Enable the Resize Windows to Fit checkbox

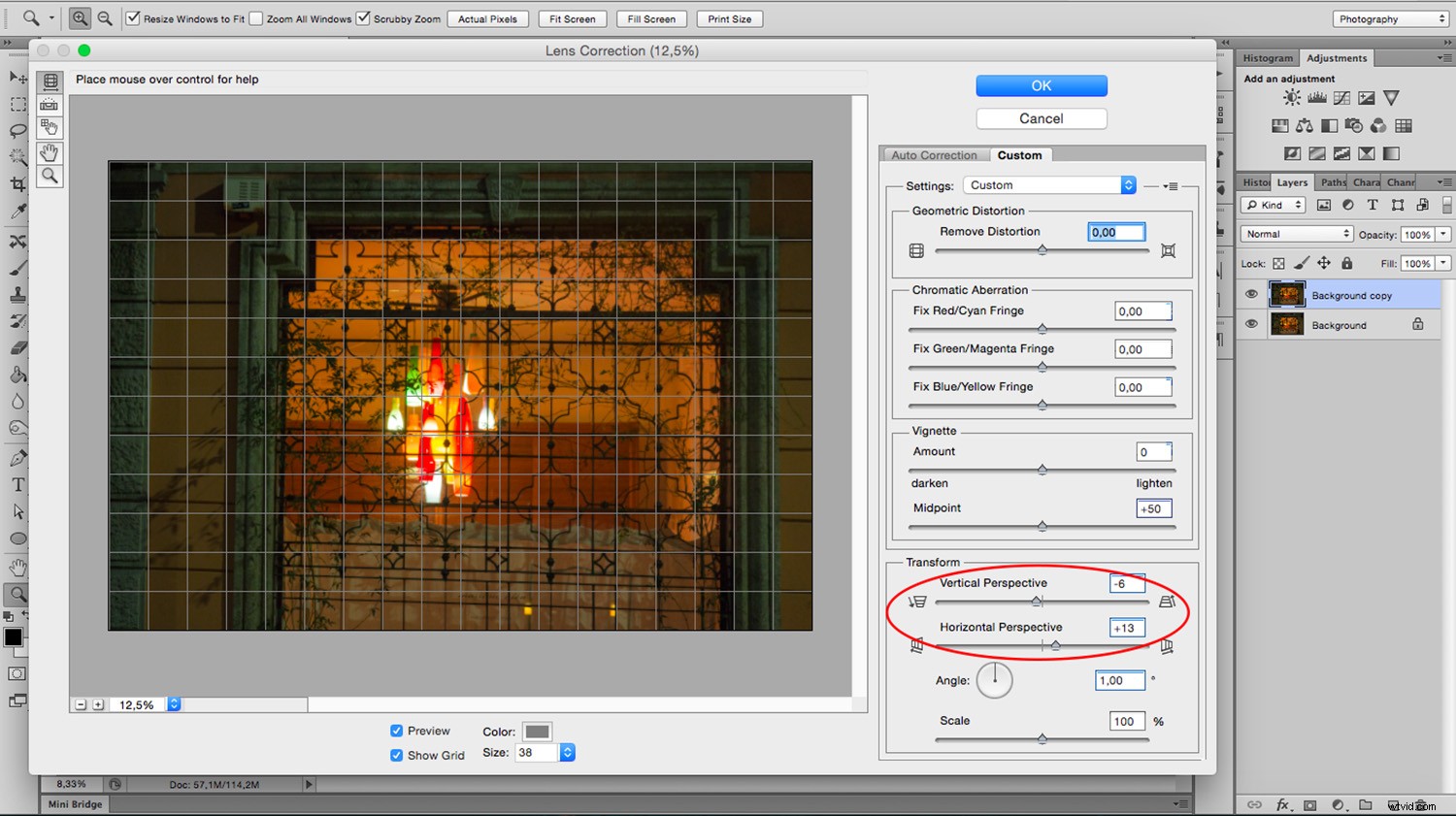pyautogui.click(x=133, y=17)
